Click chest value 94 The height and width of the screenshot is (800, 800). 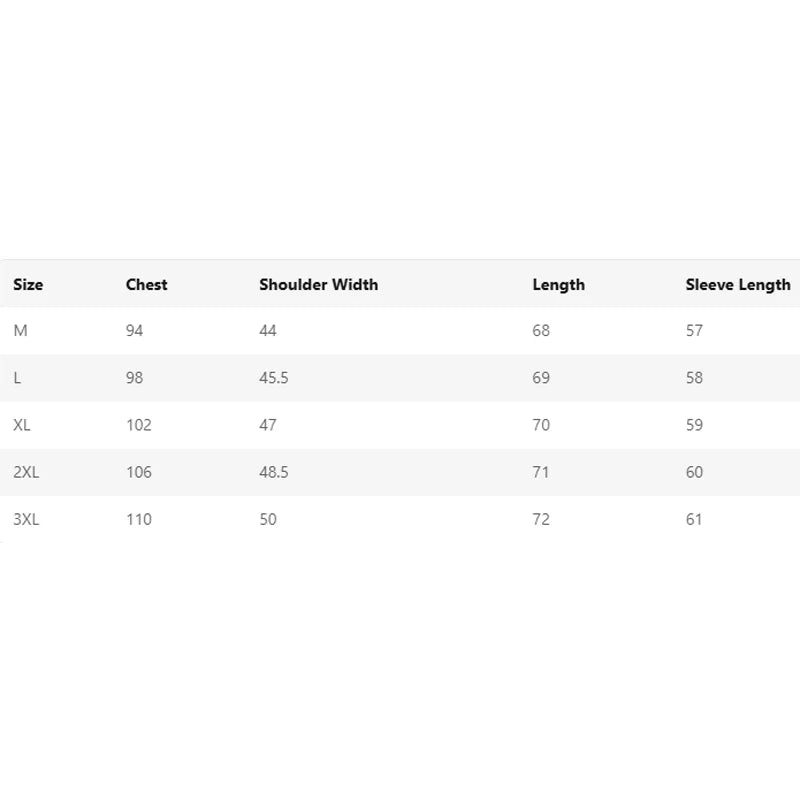pos(134,331)
